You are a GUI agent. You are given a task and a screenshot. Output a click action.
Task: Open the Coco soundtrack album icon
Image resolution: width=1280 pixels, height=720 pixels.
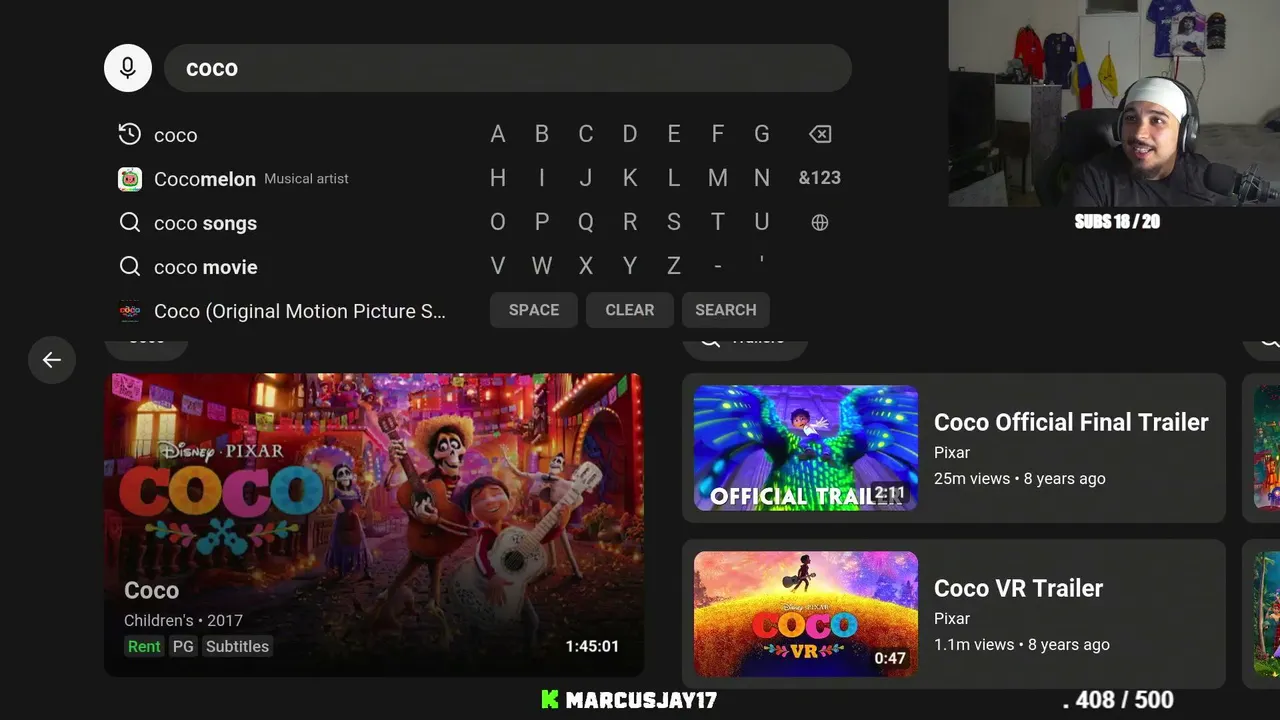click(x=129, y=311)
